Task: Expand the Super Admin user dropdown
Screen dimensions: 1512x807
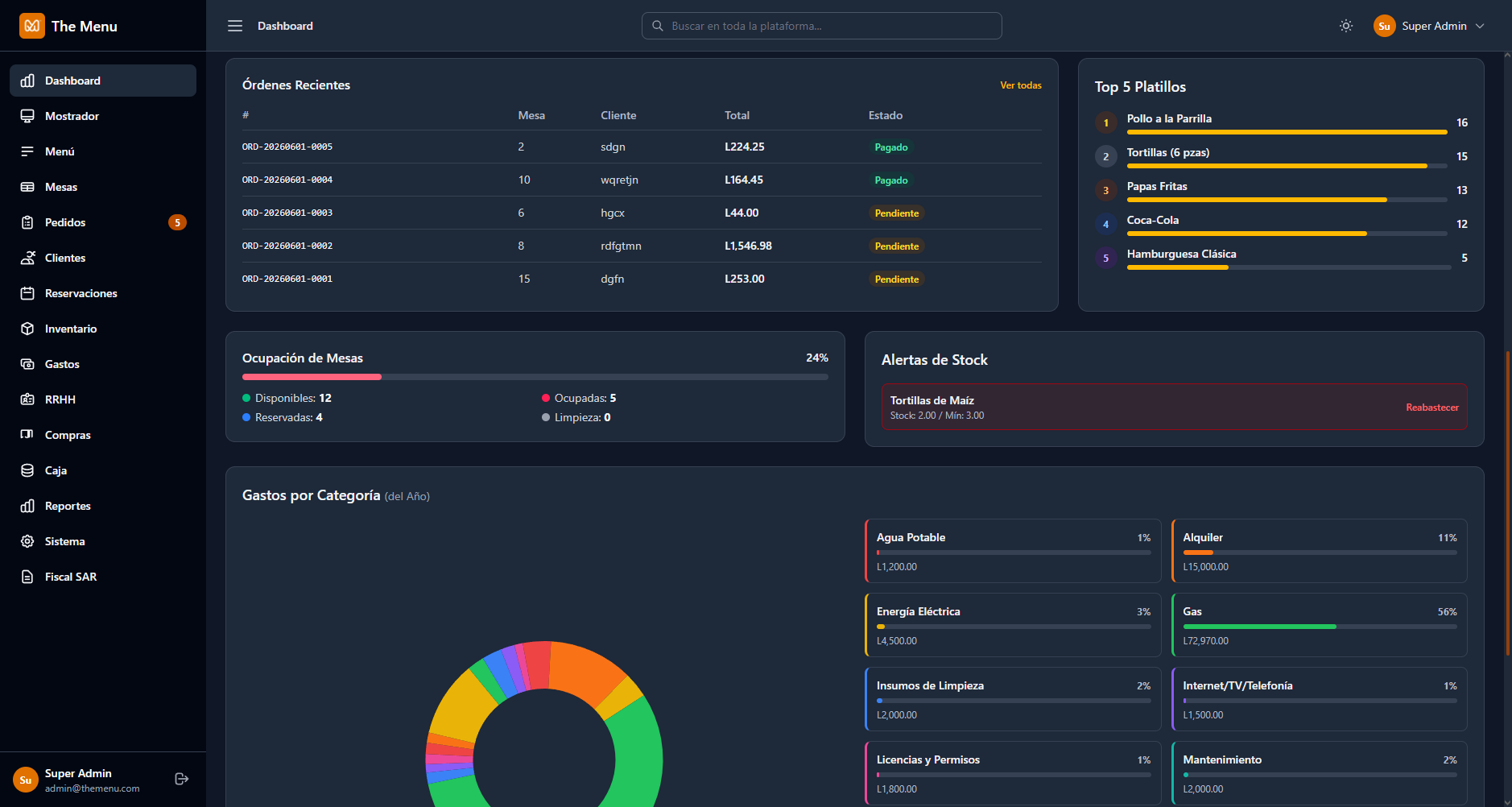Action: 1429,26
